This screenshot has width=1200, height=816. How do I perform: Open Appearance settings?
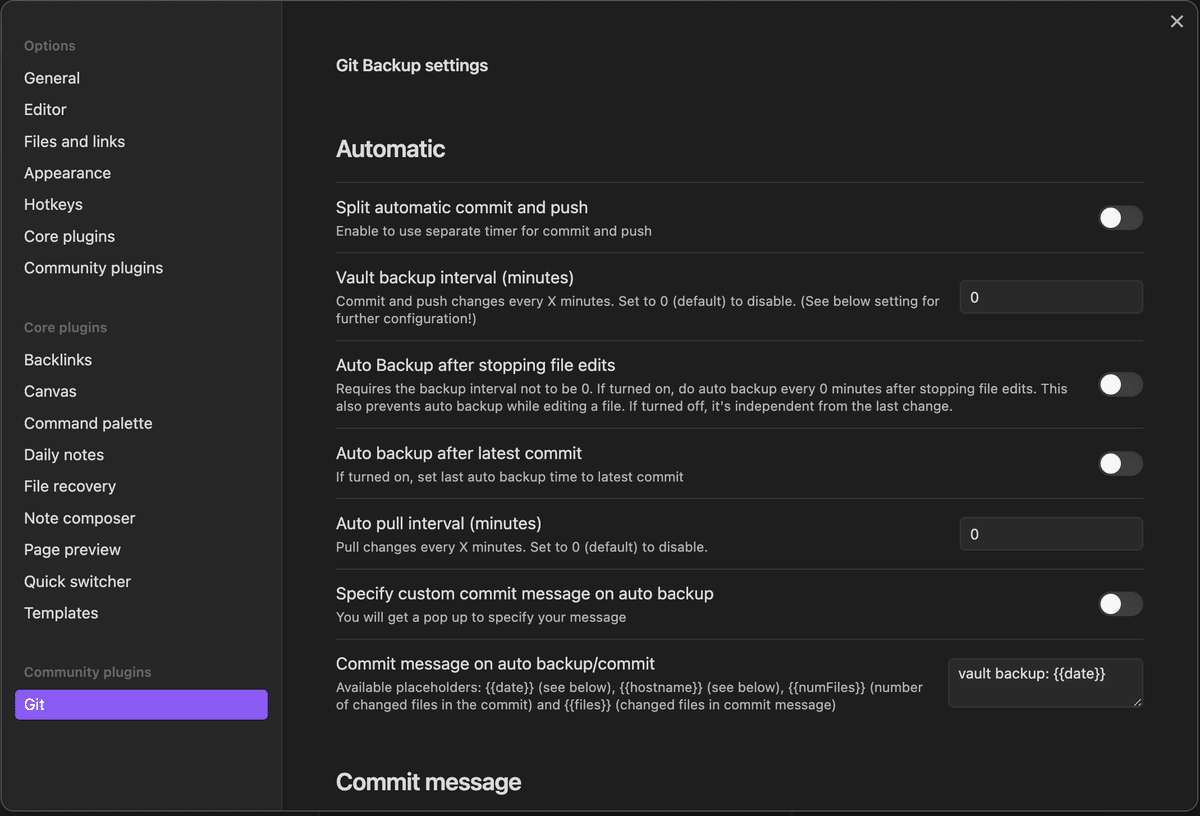pos(67,173)
